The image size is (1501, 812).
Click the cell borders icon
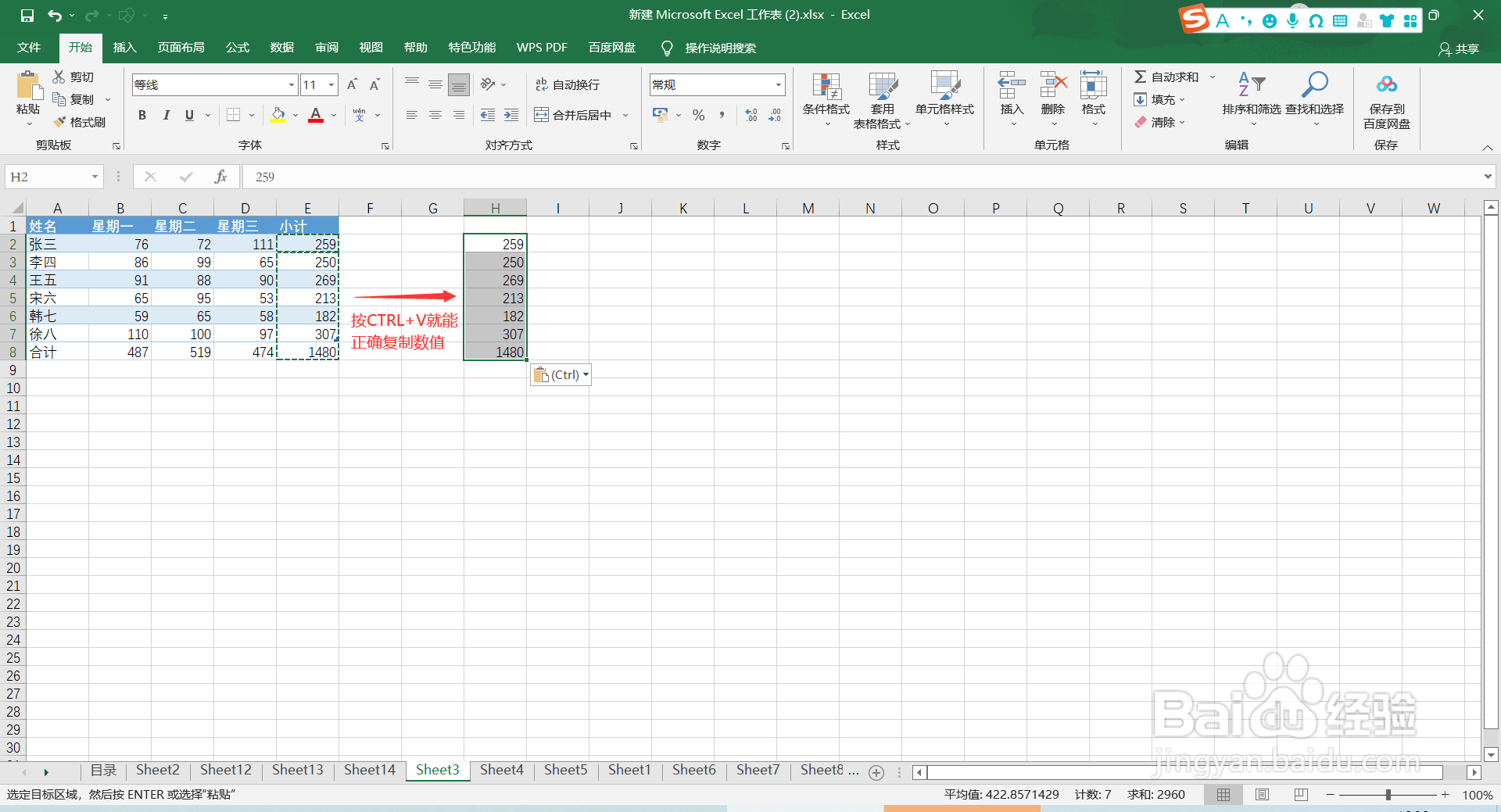(233, 115)
